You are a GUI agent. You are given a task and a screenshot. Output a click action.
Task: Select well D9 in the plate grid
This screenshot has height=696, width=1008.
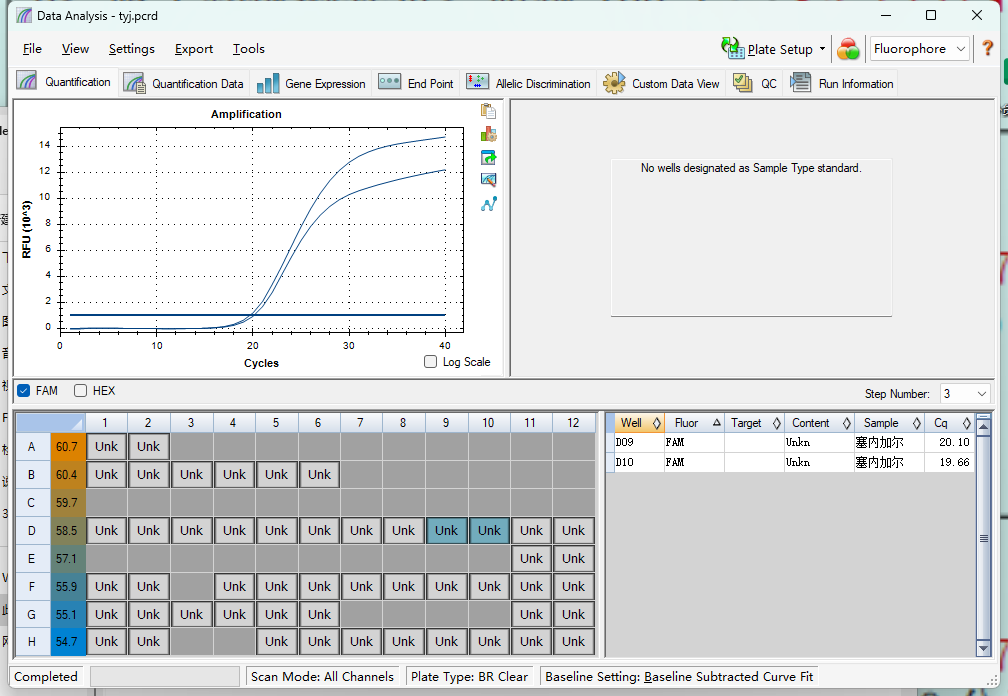446,531
